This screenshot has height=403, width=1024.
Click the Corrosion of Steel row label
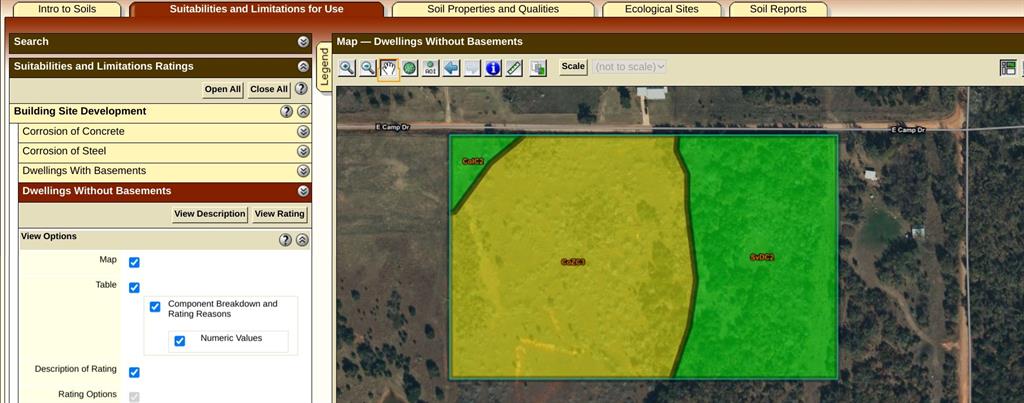[64, 151]
